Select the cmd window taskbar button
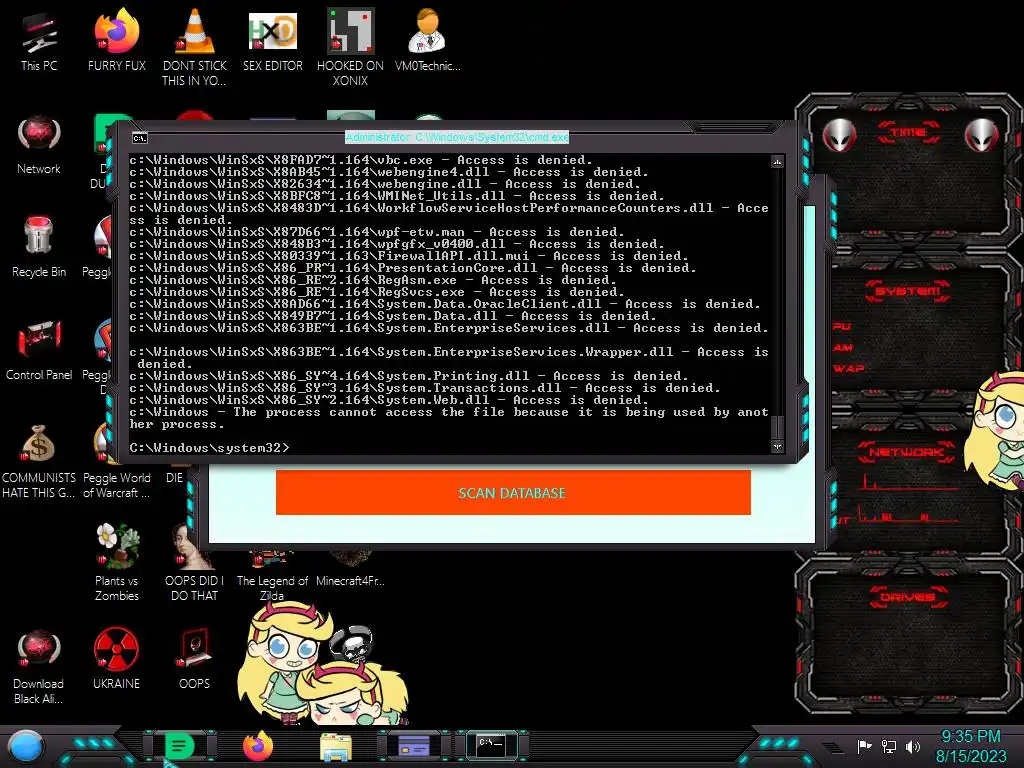This screenshot has width=1024, height=768. [492, 745]
